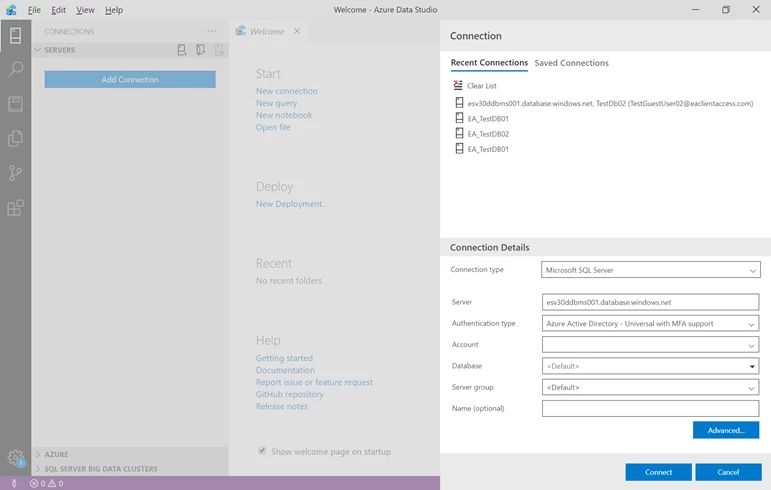This screenshot has width=771, height=490.
Task: Click the Show Active Connections icon
Action: tap(219, 50)
